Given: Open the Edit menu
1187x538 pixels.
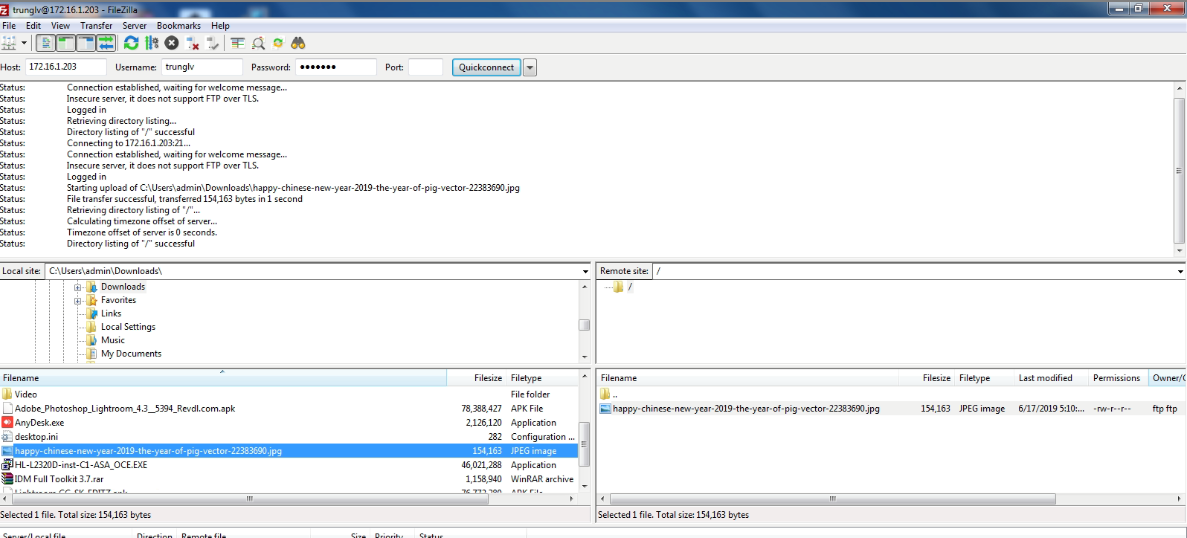Looking at the screenshot, I should pyautogui.click(x=33, y=26).
